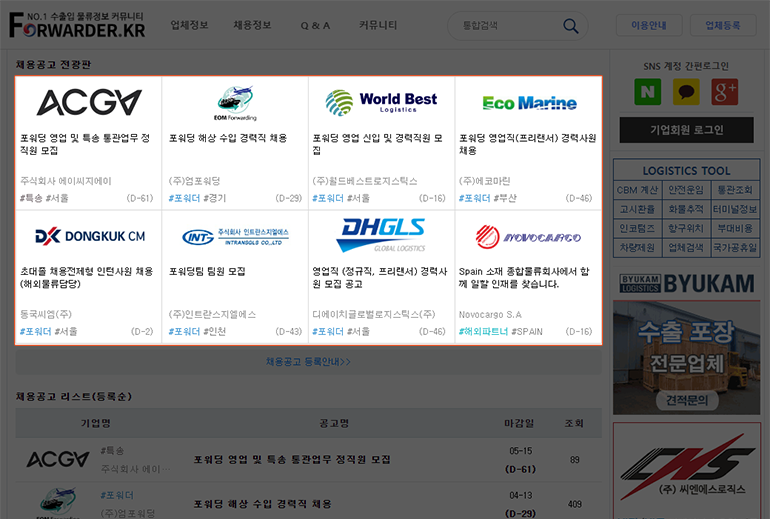Log in with the green Naver icon
The width and height of the screenshot is (770, 519).
coord(647,91)
